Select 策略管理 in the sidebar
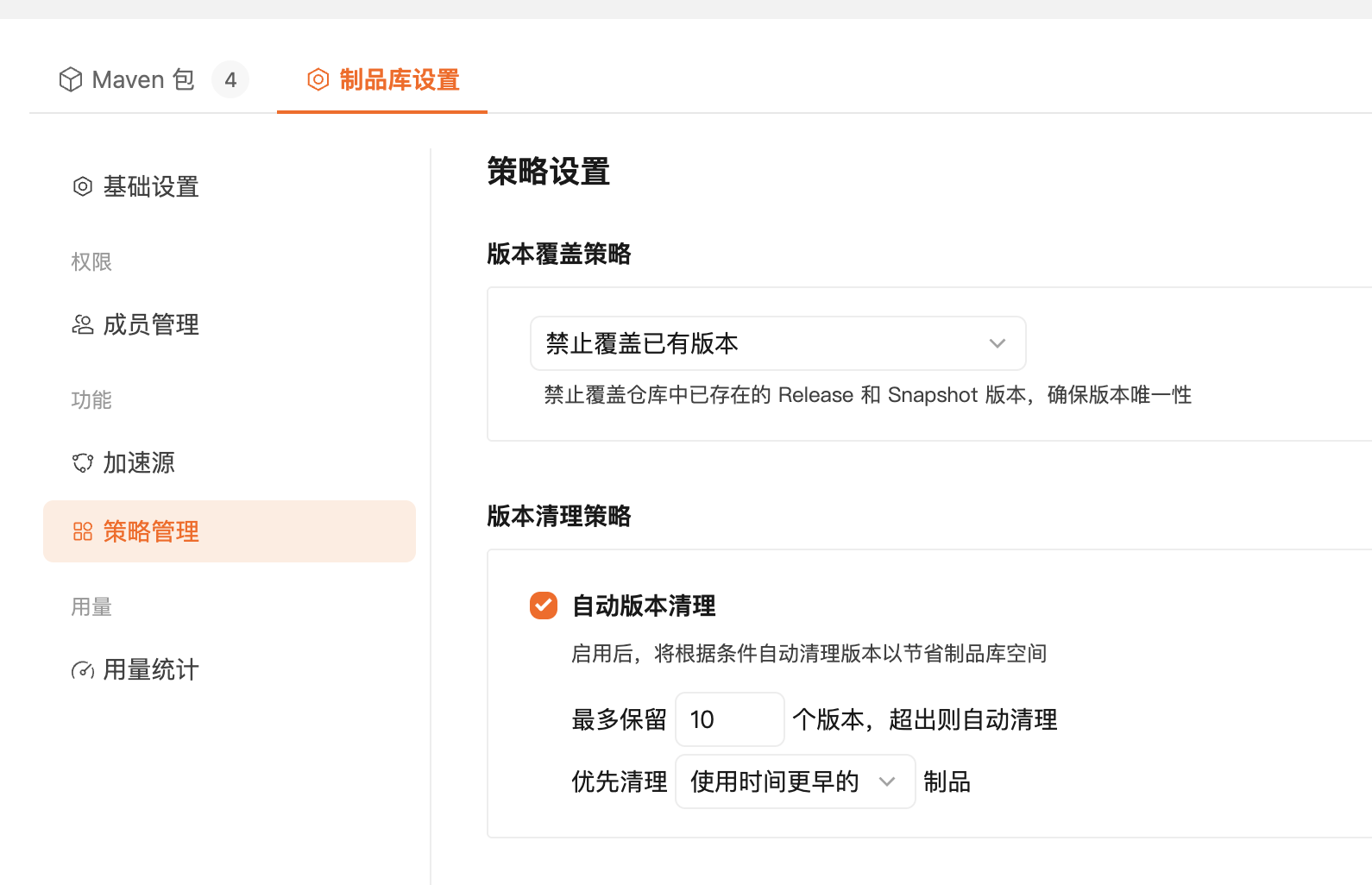This screenshot has height=885, width=1372. point(230,531)
